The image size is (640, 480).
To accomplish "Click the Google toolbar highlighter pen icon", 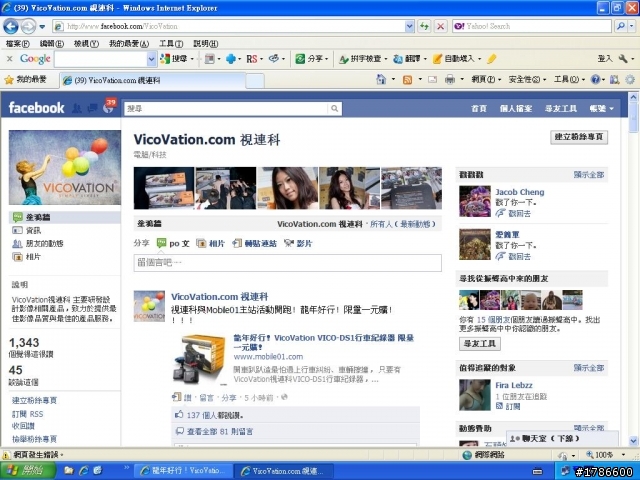I will coord(492,59).
